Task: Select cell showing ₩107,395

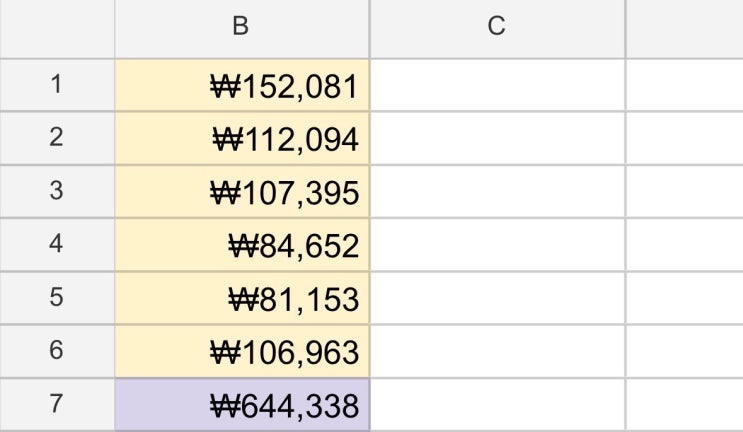Action: [241, 193]
